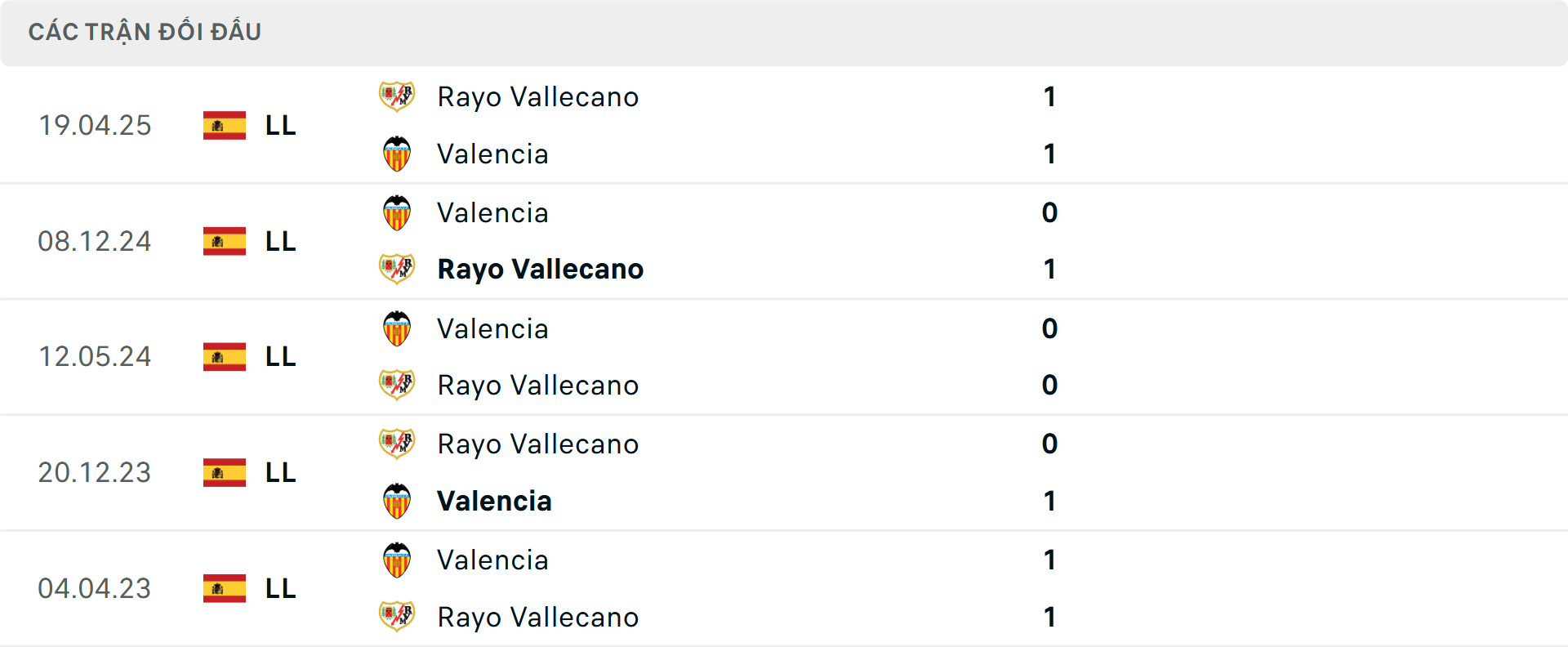Image resolution: width=1568 pixels, height=647 pixels.
Task: Open the Rayo Vallecano team name in top match
Action: click(538, 96)
